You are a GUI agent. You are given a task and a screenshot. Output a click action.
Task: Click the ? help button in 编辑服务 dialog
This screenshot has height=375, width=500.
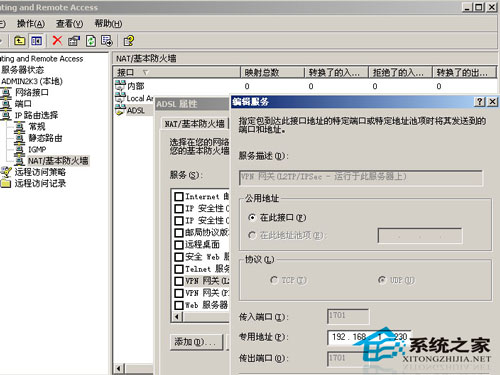tap(479, 102)
